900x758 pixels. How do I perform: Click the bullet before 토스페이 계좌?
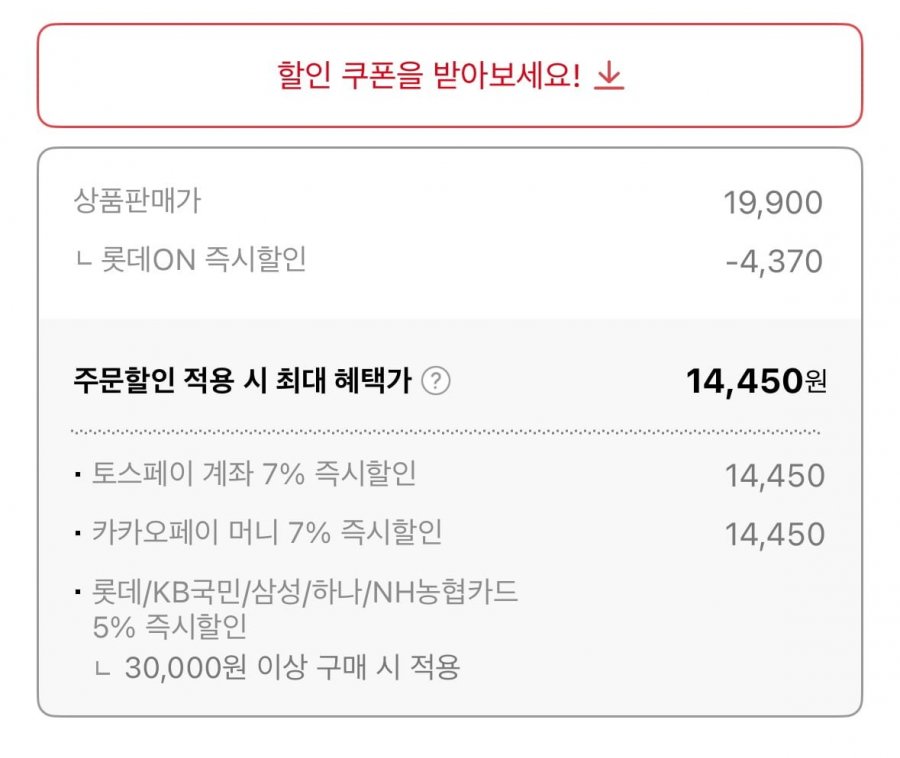pyautogui.click(x=78, y=475)
